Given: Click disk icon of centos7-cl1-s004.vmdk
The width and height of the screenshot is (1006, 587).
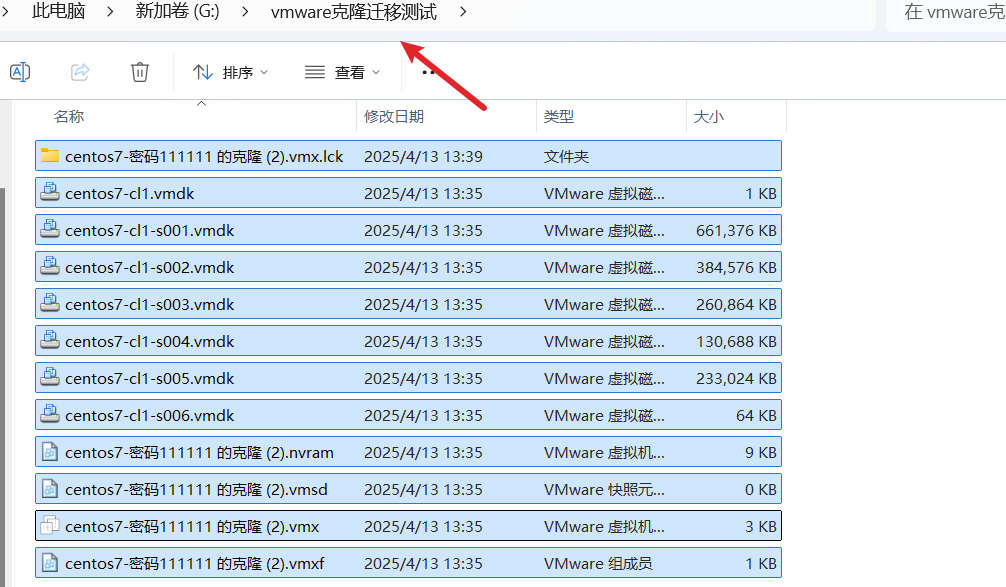Looking at the screenshot, I should pyautogui.click(x=49, y=340).
